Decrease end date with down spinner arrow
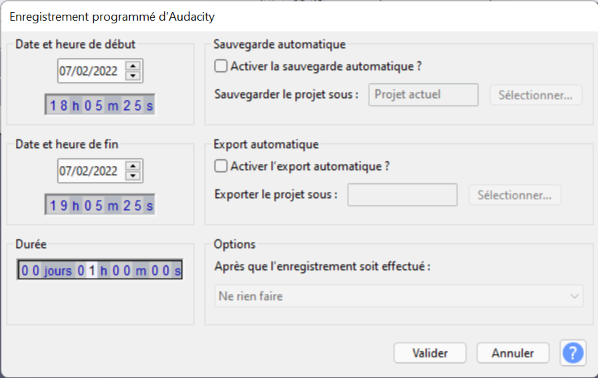Viewport: 598px width, 378px height. click(x=133, y=175)
